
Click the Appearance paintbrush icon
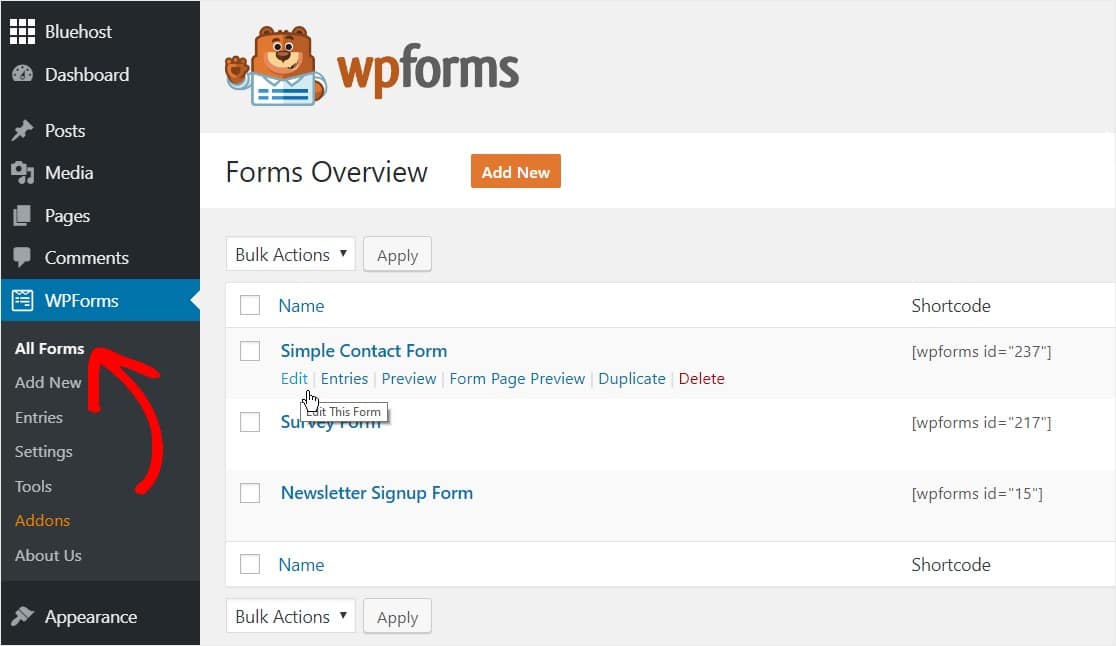22,616
